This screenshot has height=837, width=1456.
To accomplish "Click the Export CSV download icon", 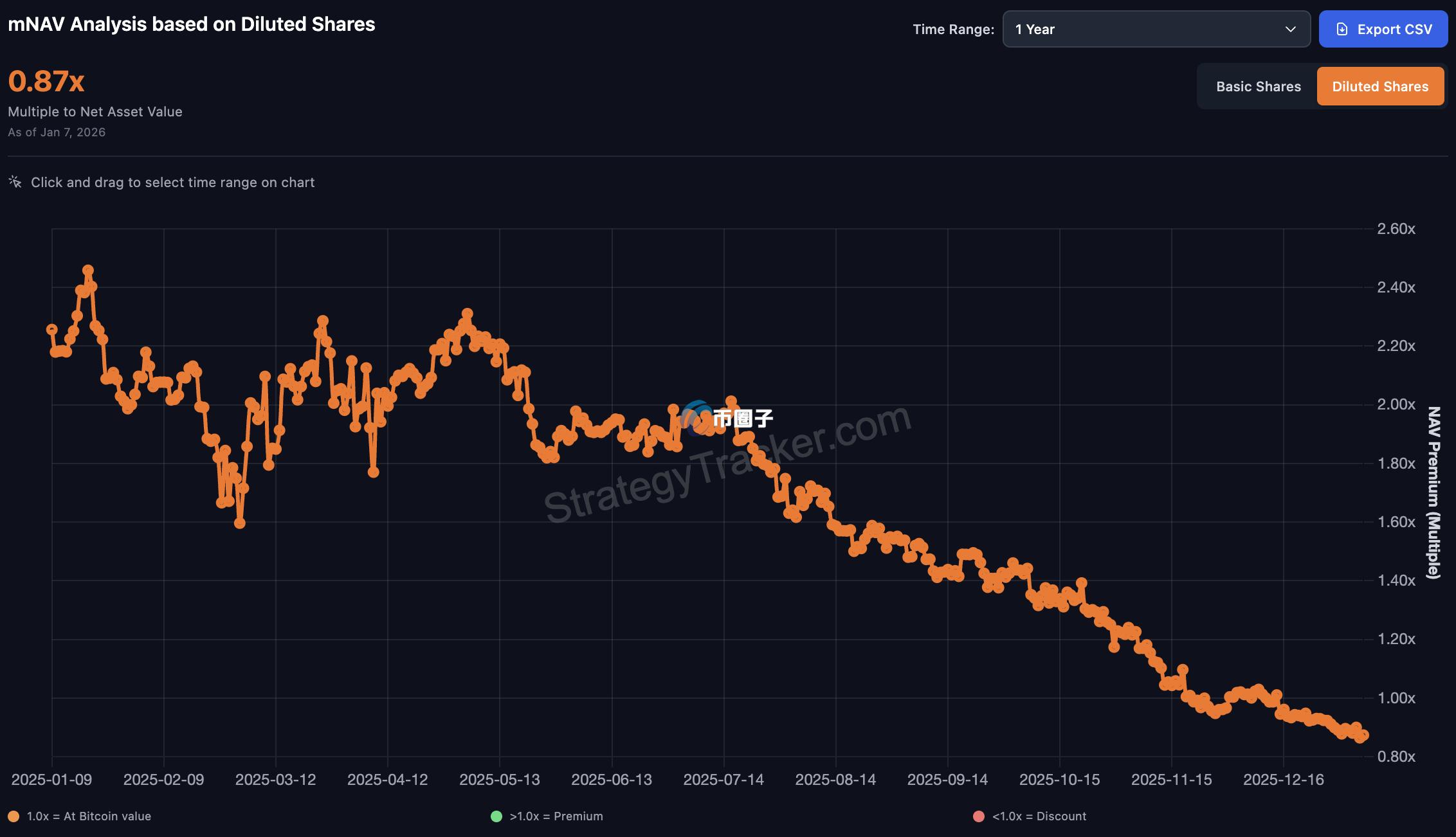I will [x=1342, y=30].
